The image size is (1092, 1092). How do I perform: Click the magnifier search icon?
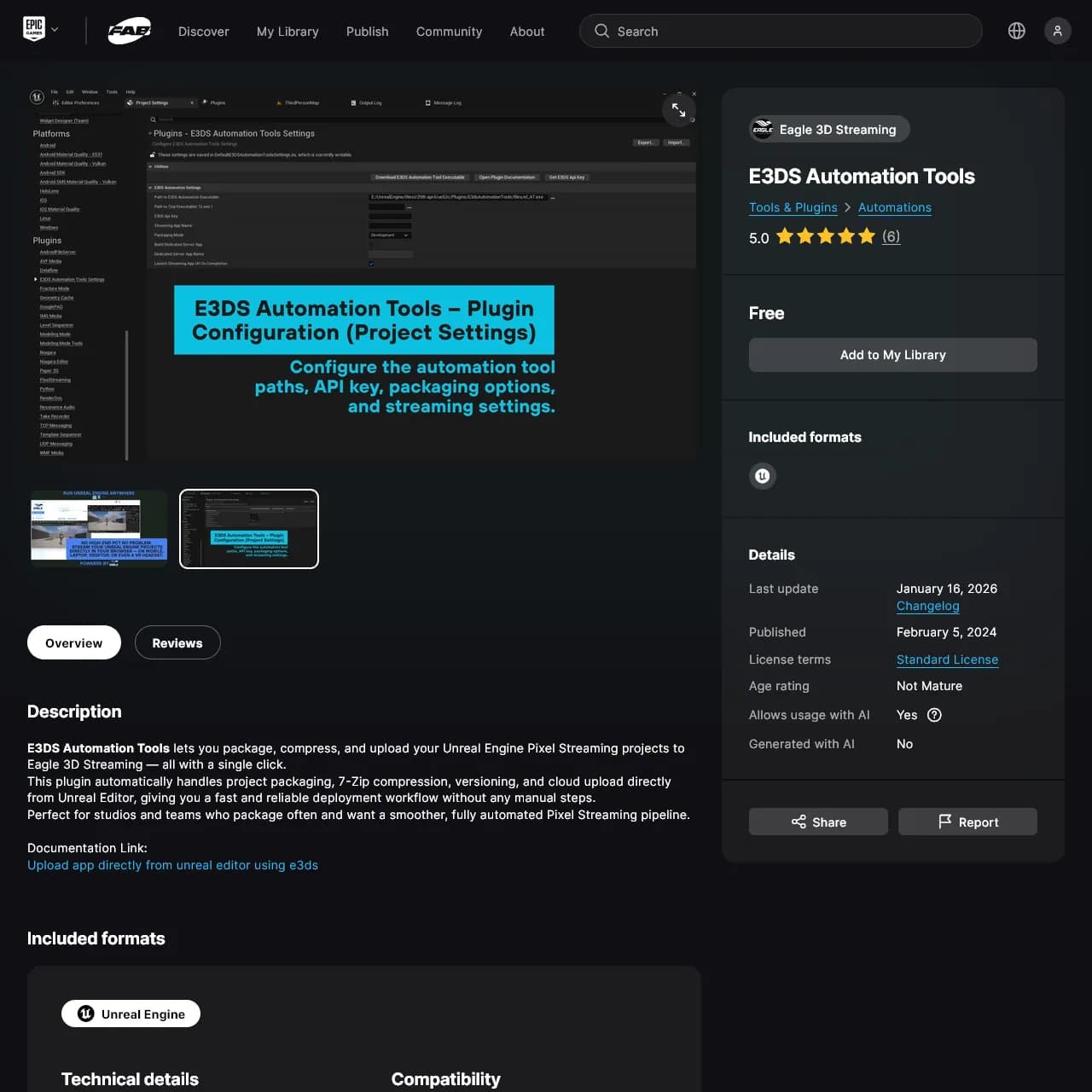tap(601, 31)
